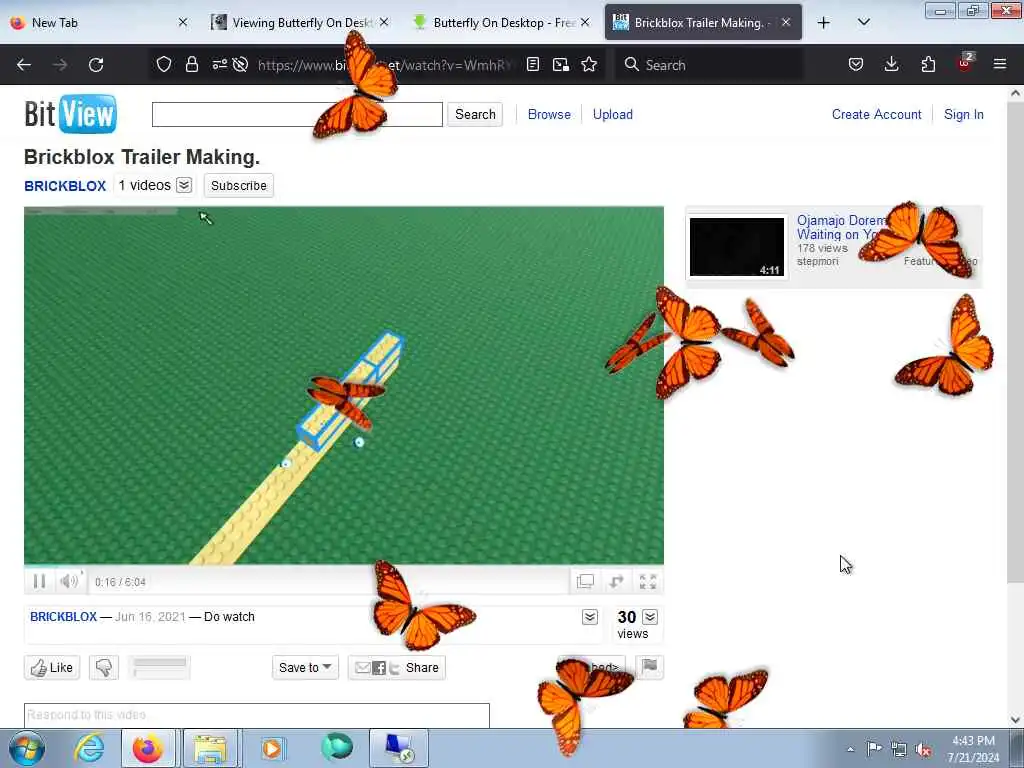Open the Save to dropdown

point(305,667)
